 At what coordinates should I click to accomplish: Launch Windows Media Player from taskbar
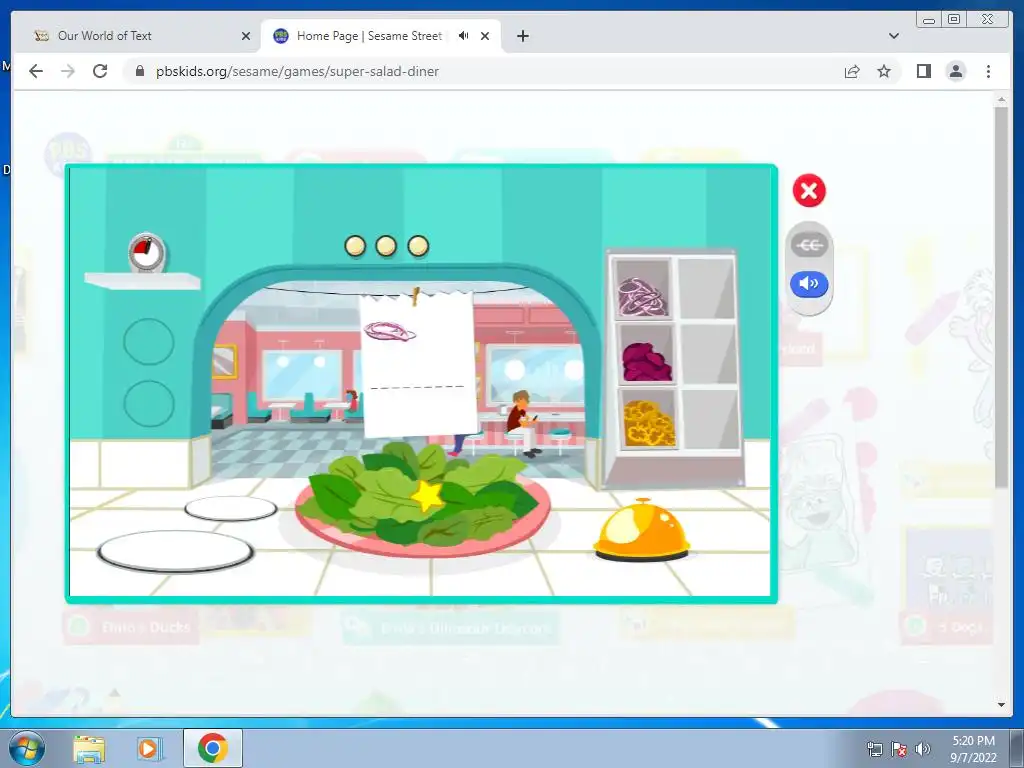point(149,749)
